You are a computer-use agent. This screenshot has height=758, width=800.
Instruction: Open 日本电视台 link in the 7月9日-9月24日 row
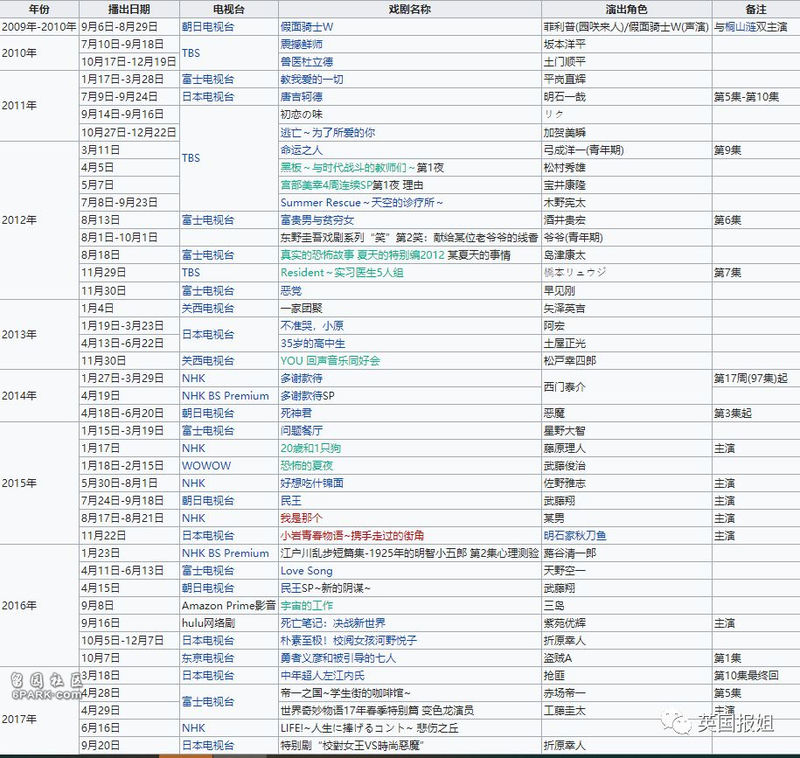[x=208, y=97]
